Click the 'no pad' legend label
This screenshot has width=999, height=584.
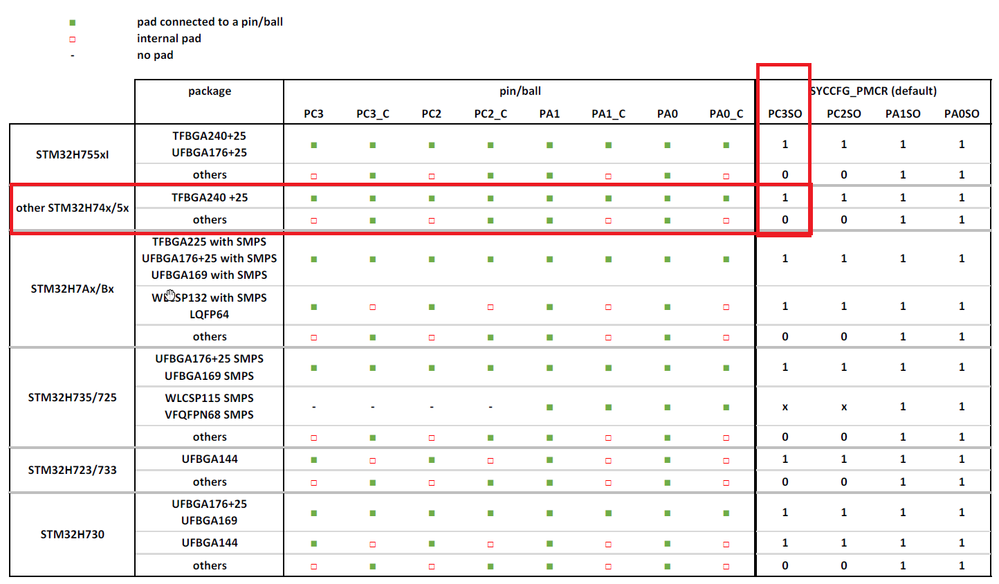pos(155,55)
